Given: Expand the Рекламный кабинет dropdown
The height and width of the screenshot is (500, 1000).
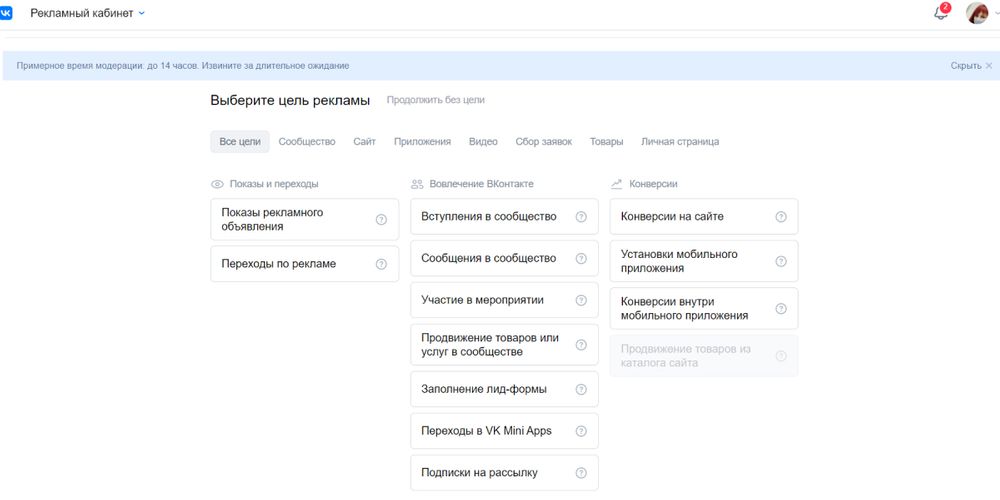Looking at the screenshot, I should (87, 13).
